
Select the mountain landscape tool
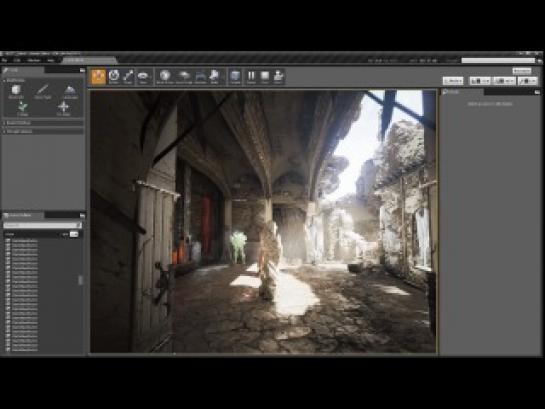click(x=70, y=92)
